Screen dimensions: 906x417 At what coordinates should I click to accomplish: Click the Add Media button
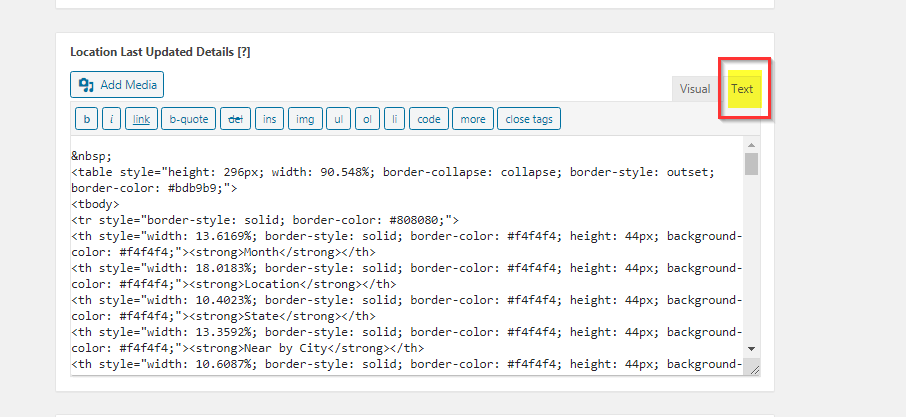[x=116, y=85]
